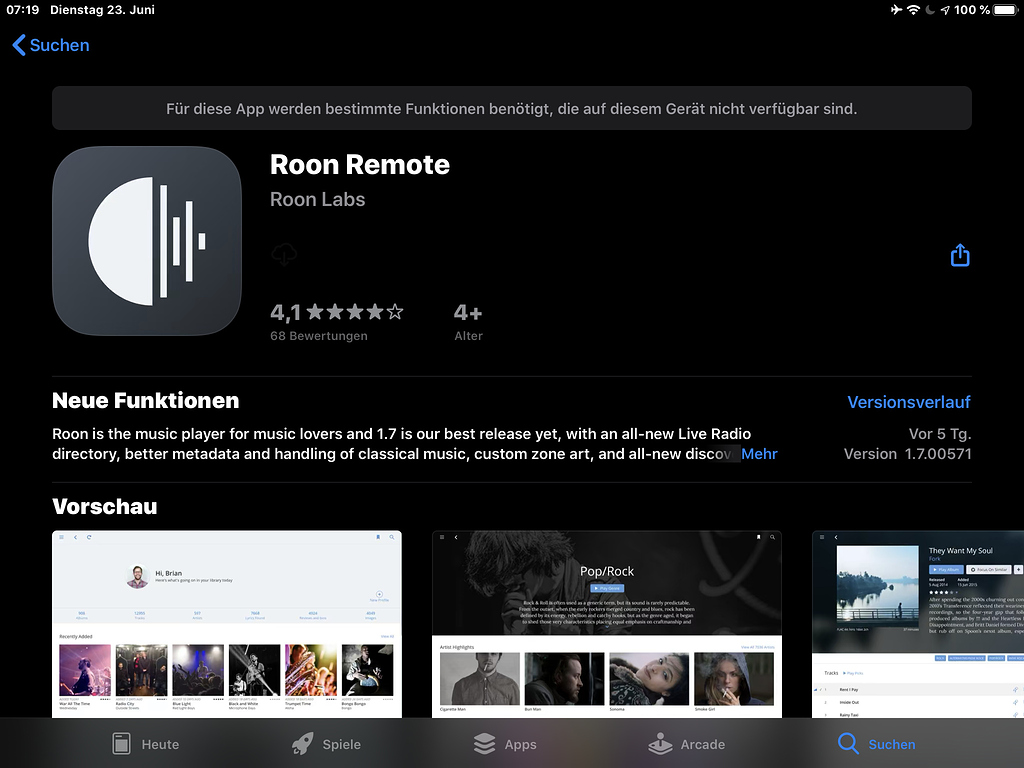This screenshot has height=768, width=1024.
Task: Tap the Wi-Fi status bar icon
Action: click(913, 10)
